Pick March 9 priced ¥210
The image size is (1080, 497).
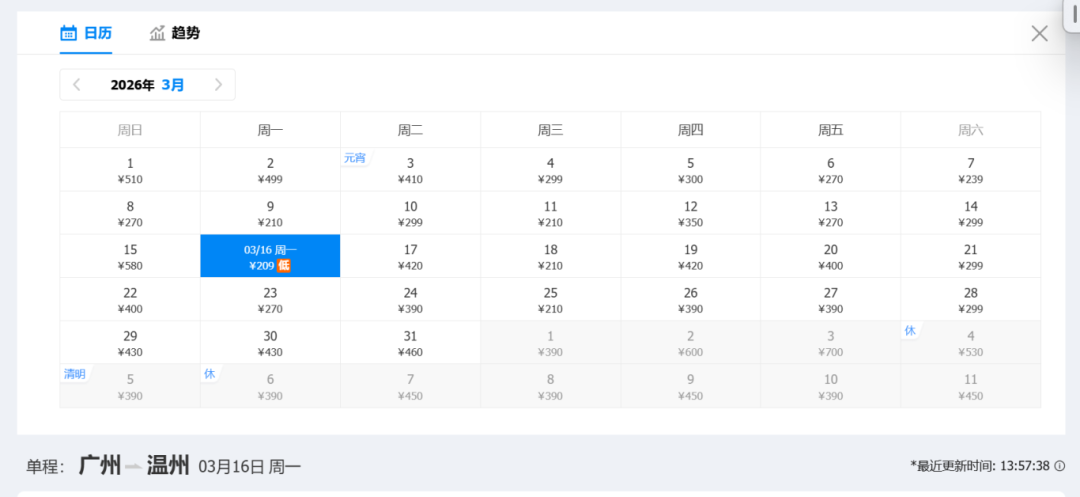pyautogui.click(x=270, y=213)
